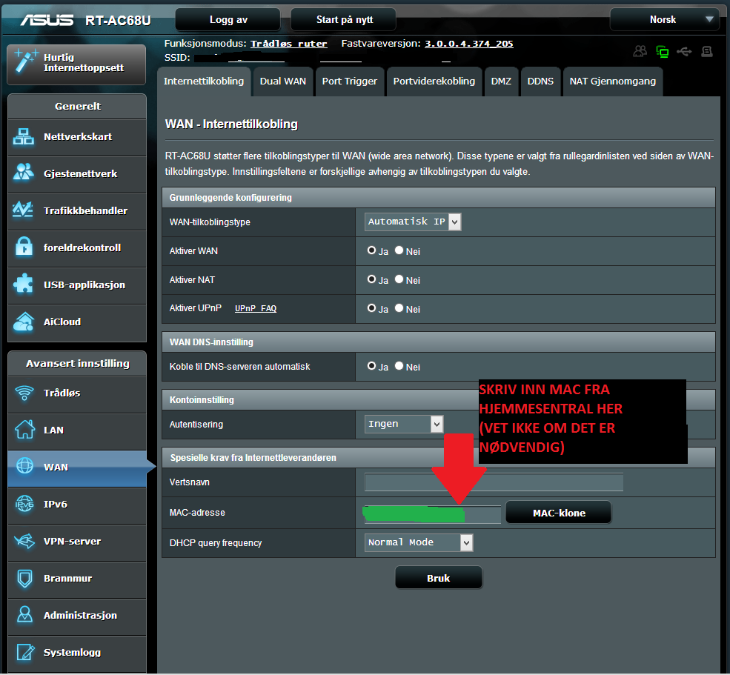Switch to the NAT Gjennomgang tab
This screenshot has width=730, height=675.
click(x=613, y=81)
